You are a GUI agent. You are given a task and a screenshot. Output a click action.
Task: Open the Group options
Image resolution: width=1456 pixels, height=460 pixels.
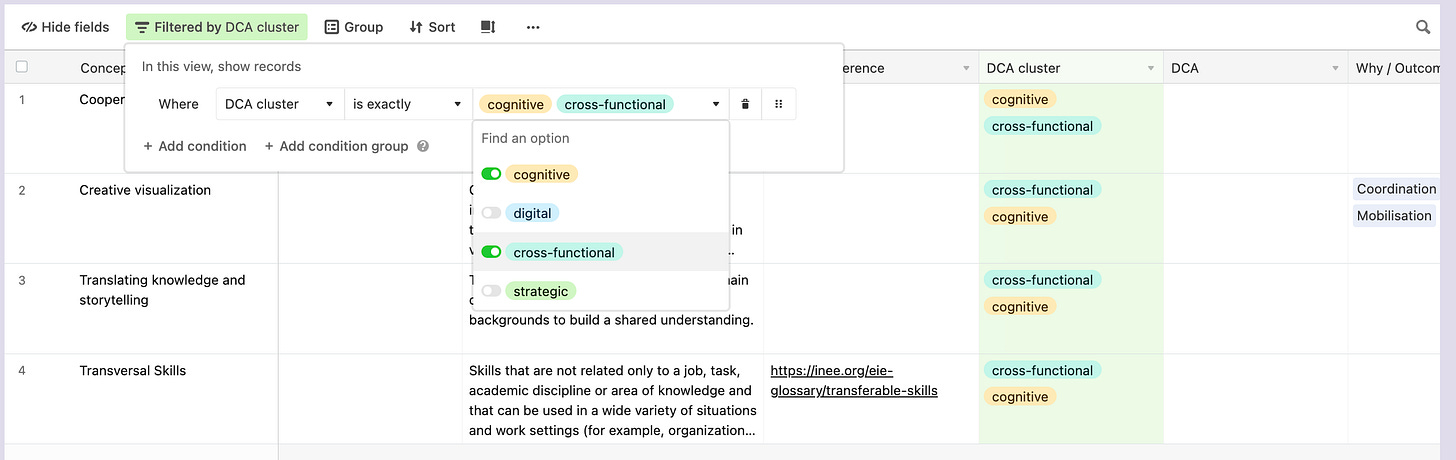tap(354, 27)
